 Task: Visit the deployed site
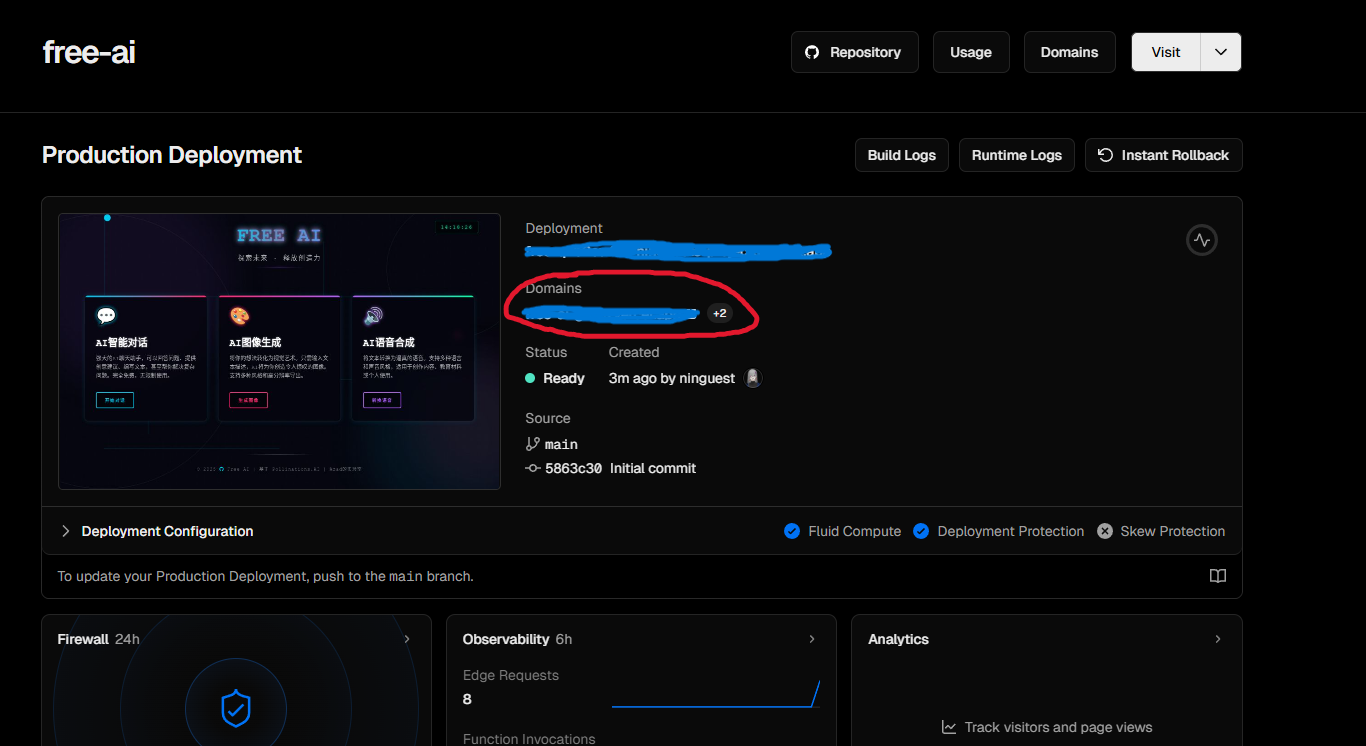[1165, 52]
